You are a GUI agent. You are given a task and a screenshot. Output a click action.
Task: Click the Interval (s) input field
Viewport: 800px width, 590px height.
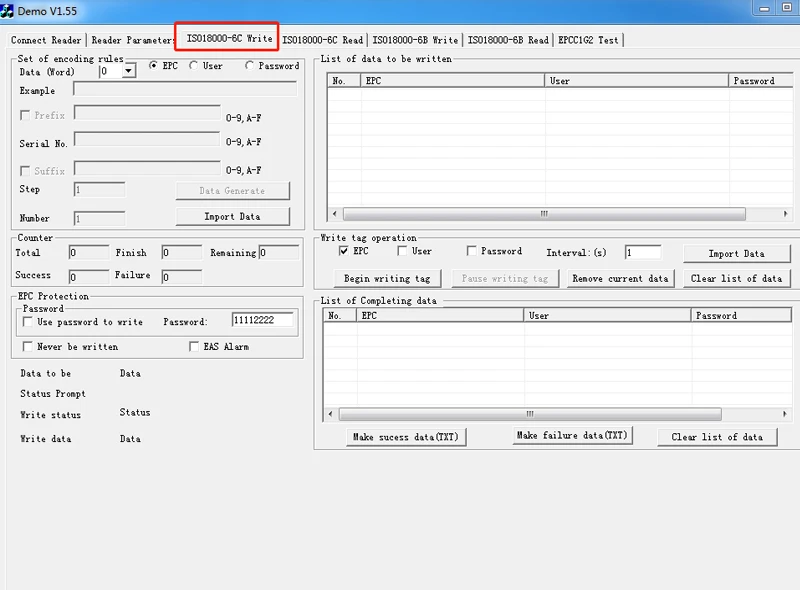[x=643, y=252]
